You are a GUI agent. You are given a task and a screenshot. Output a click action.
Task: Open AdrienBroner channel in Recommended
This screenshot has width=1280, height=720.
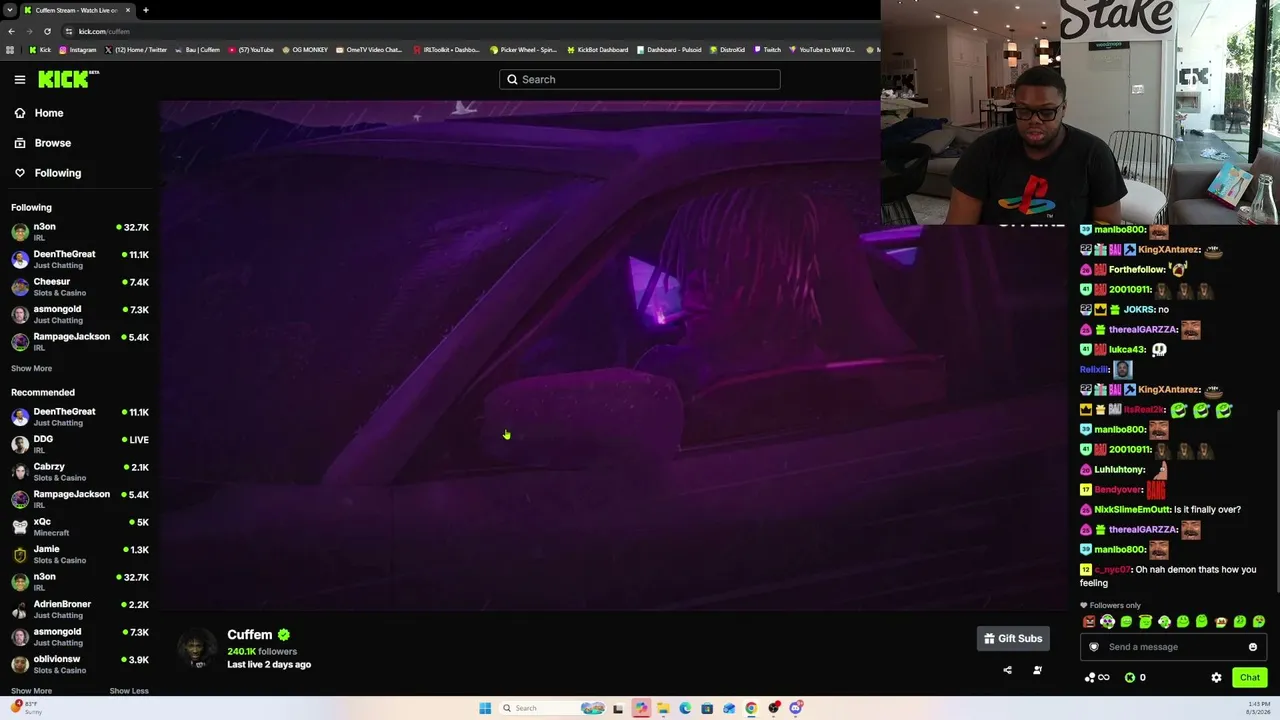80,609
